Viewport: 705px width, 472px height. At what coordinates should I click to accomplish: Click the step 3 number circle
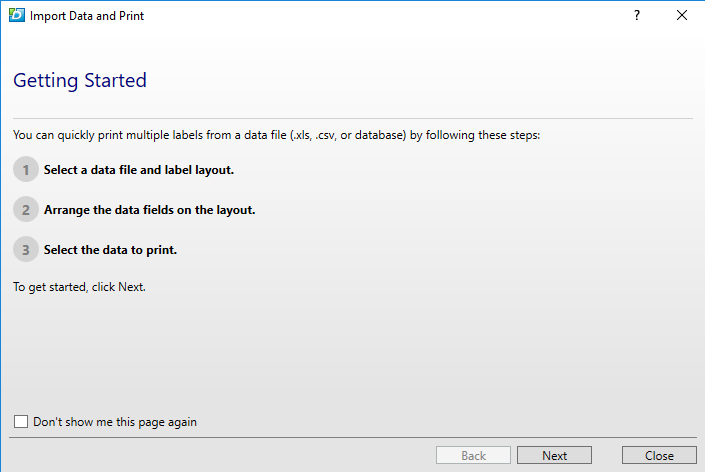tap(26, 249)
